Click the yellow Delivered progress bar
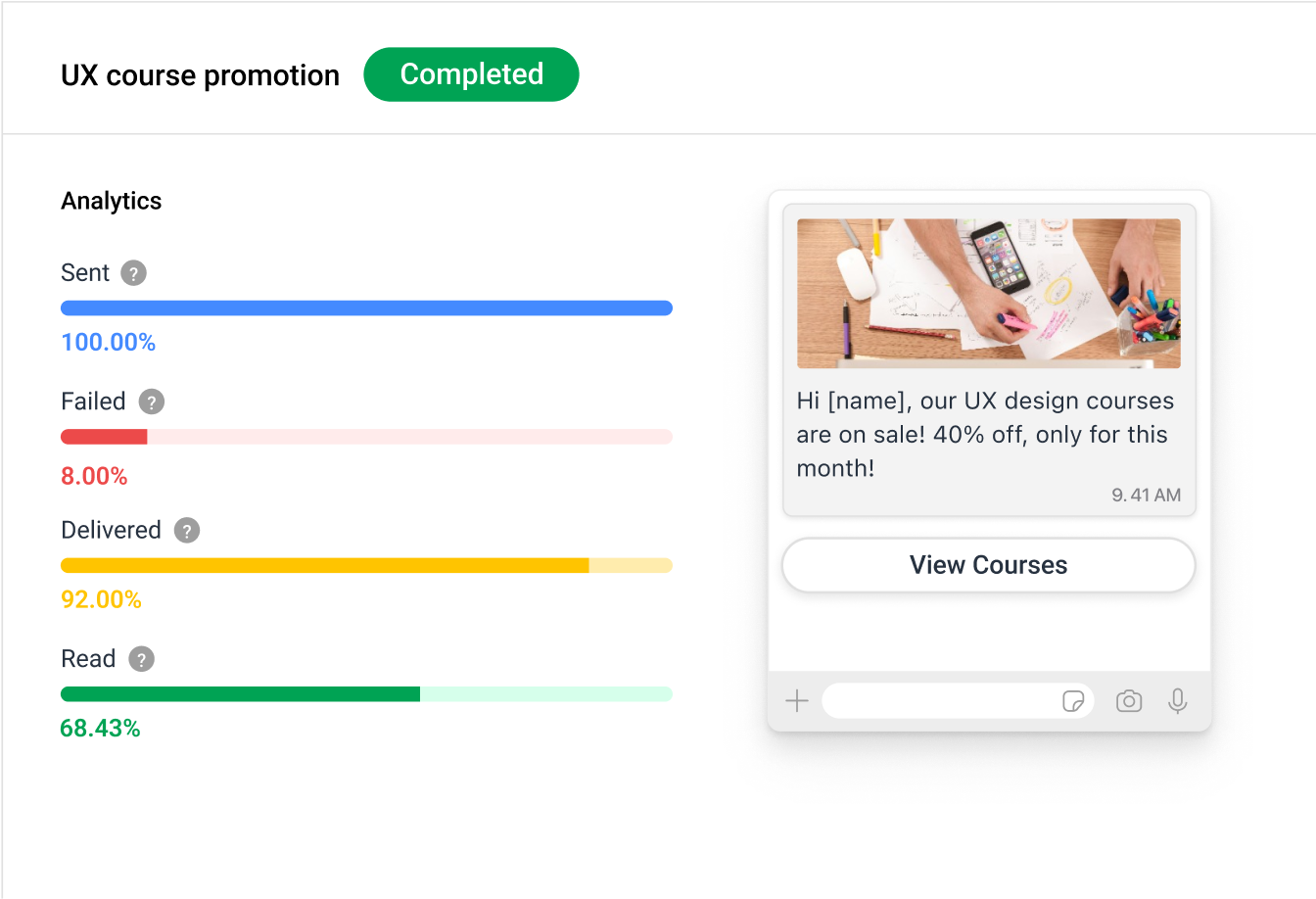The height and width of the screenshot is (899, 1316). (x=324, y=565)
